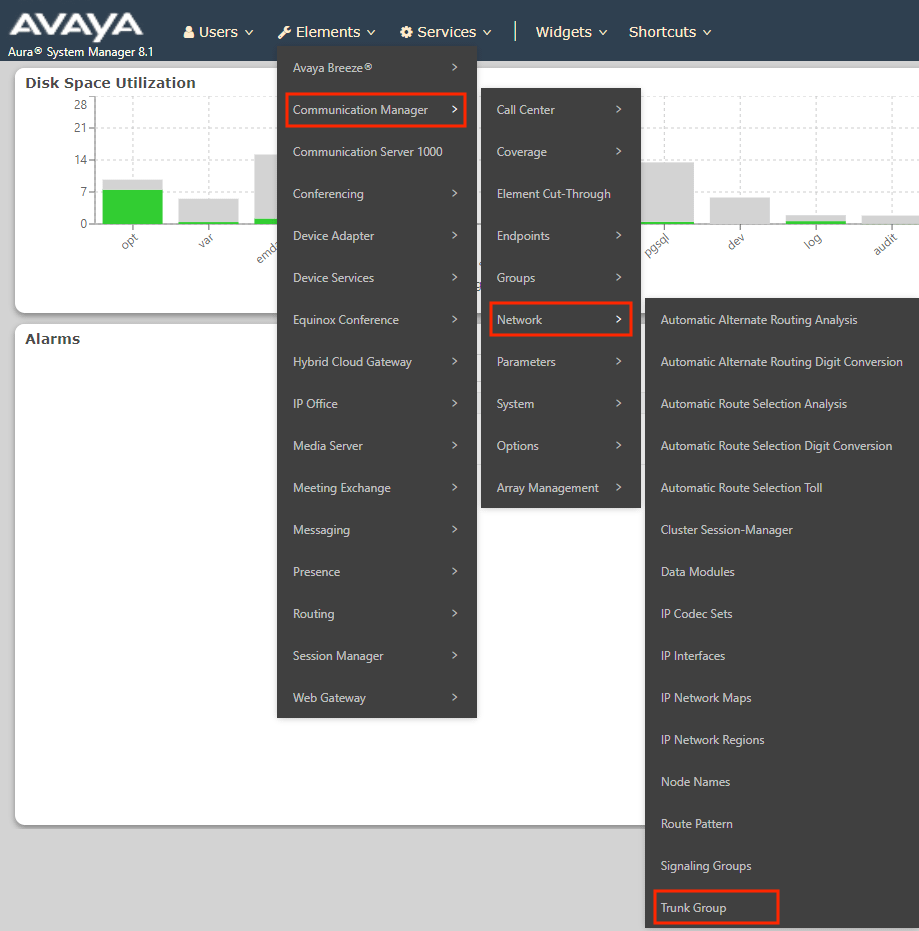The image size is (919, 931).
Task: Open the Users menu
Action: (218, 32)
